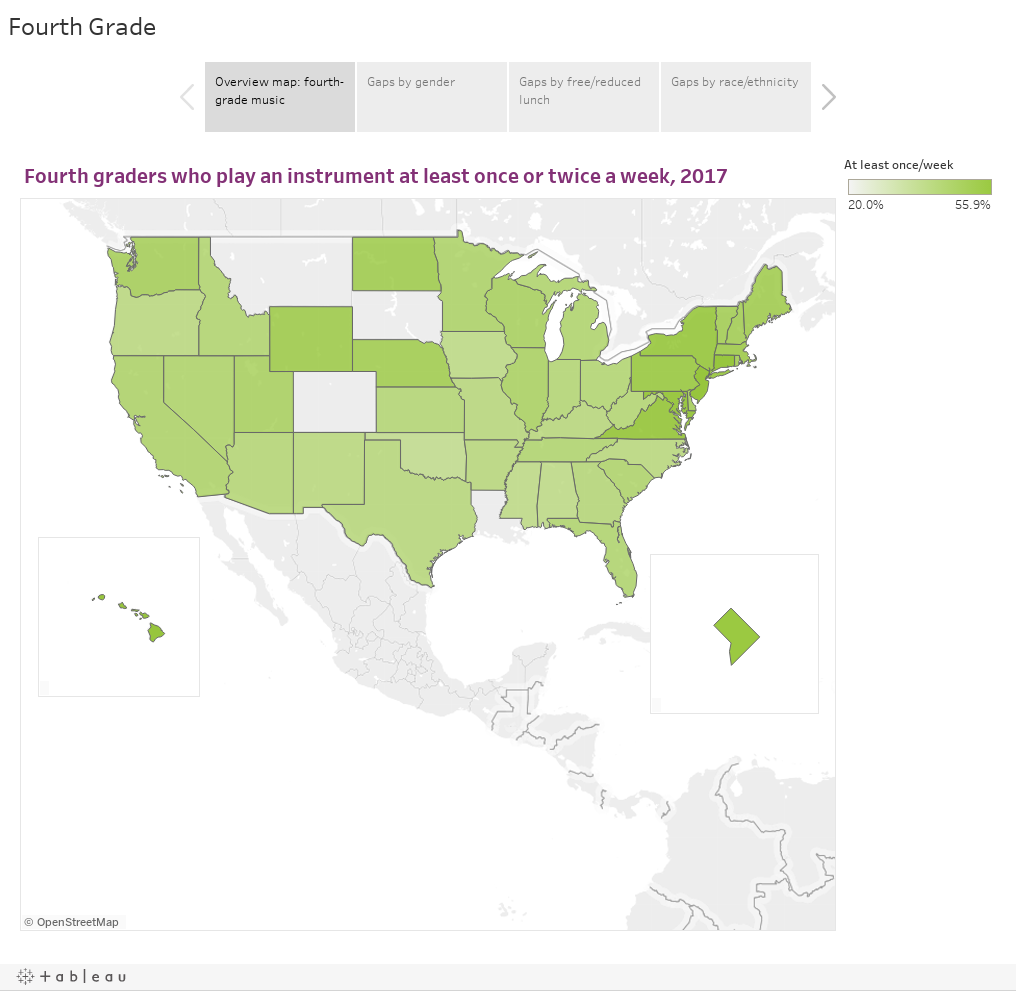
Task: Select the District of Columbia diamond shape
Action: tap(735, 635)
